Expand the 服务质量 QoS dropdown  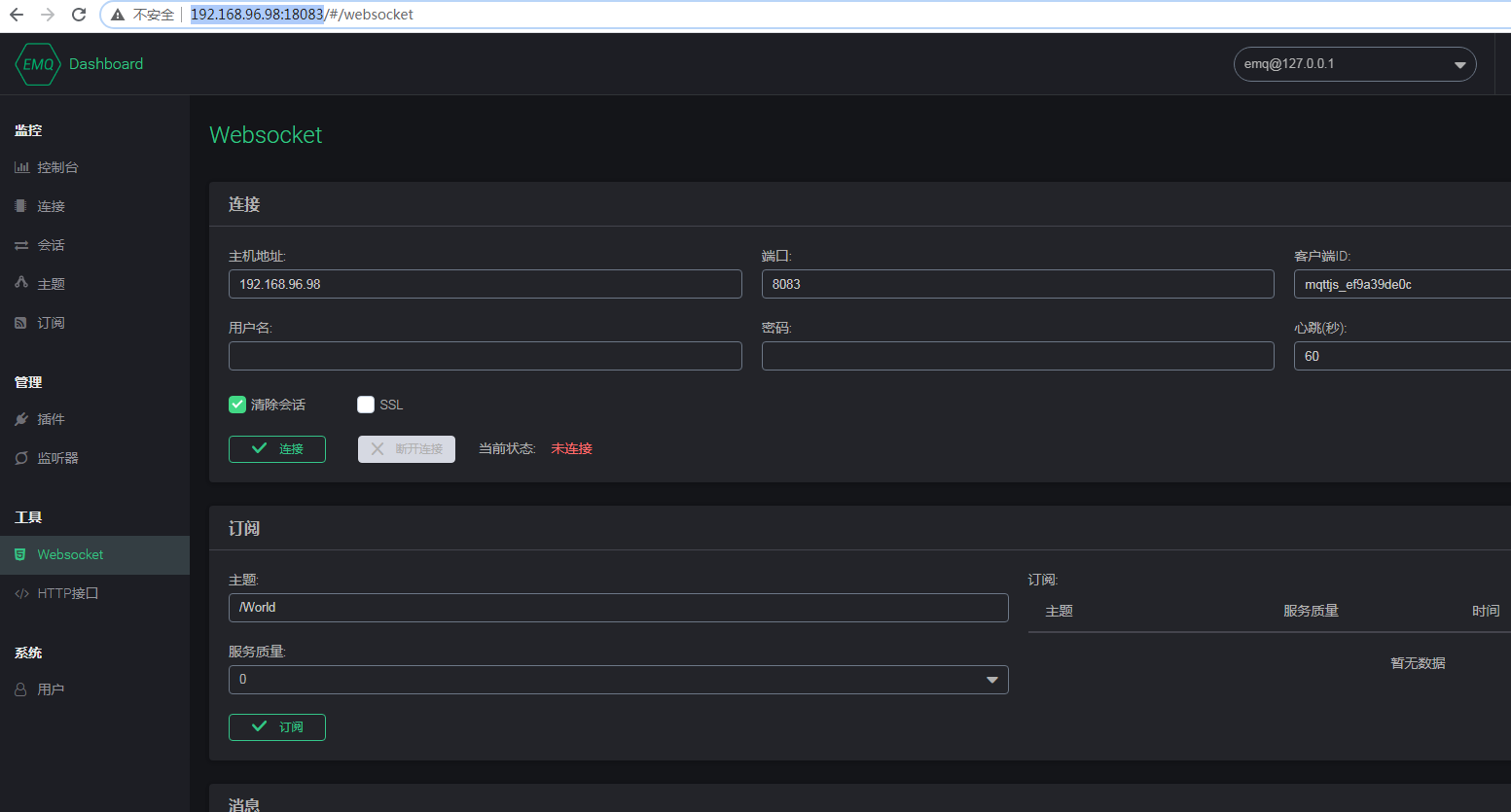click(x=618, y=679)
